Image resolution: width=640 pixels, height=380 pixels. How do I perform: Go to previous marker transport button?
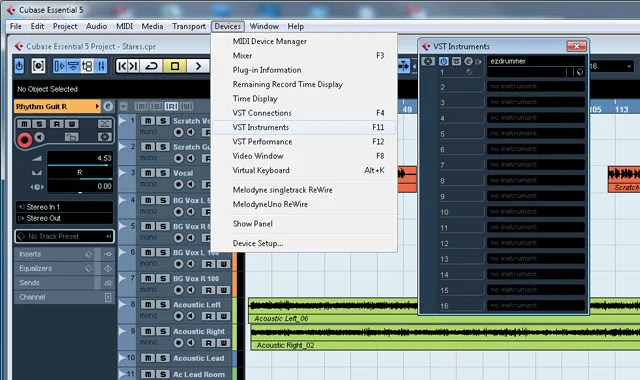122,66
